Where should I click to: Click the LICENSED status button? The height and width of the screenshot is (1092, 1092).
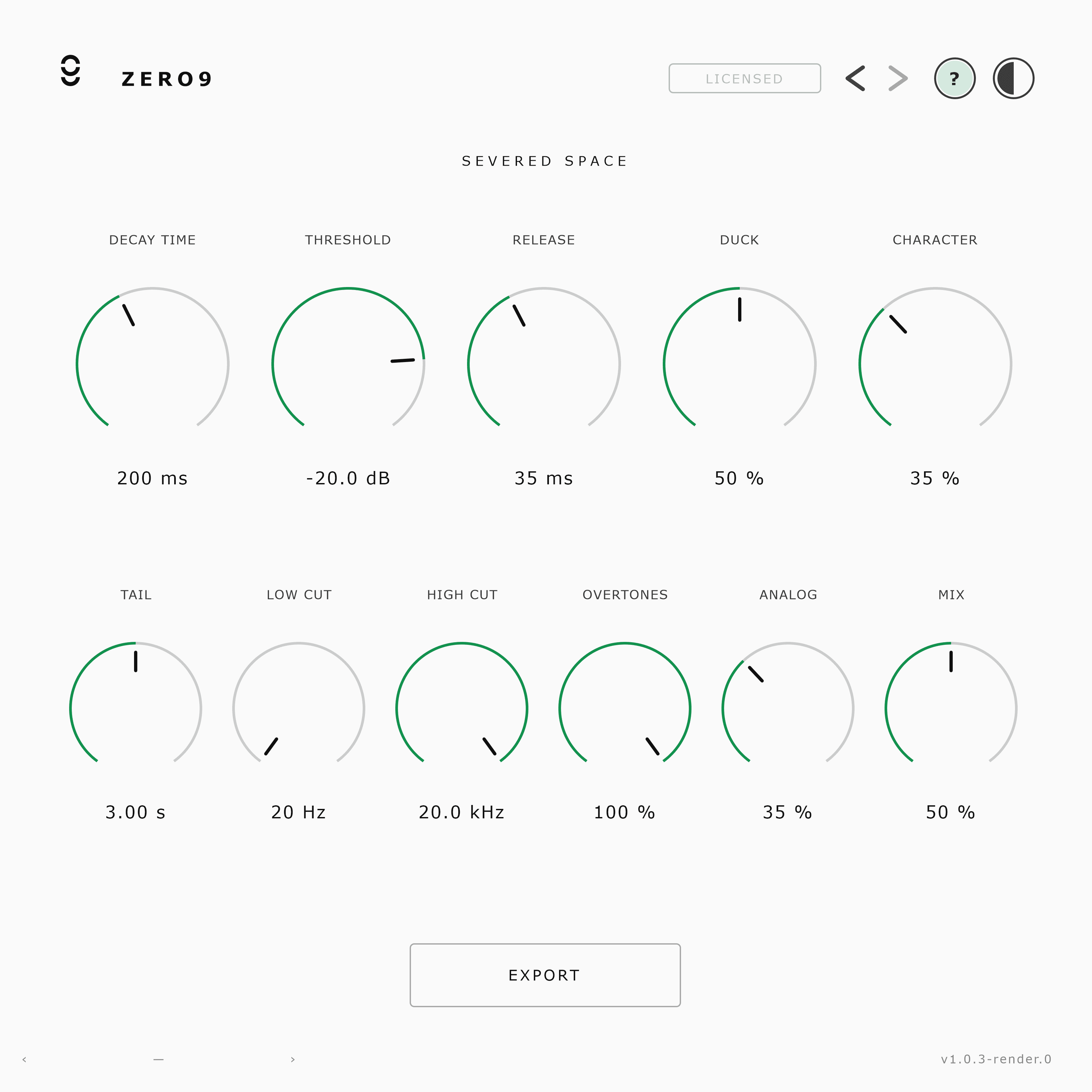pyautogui.click(x=744, y=79)
